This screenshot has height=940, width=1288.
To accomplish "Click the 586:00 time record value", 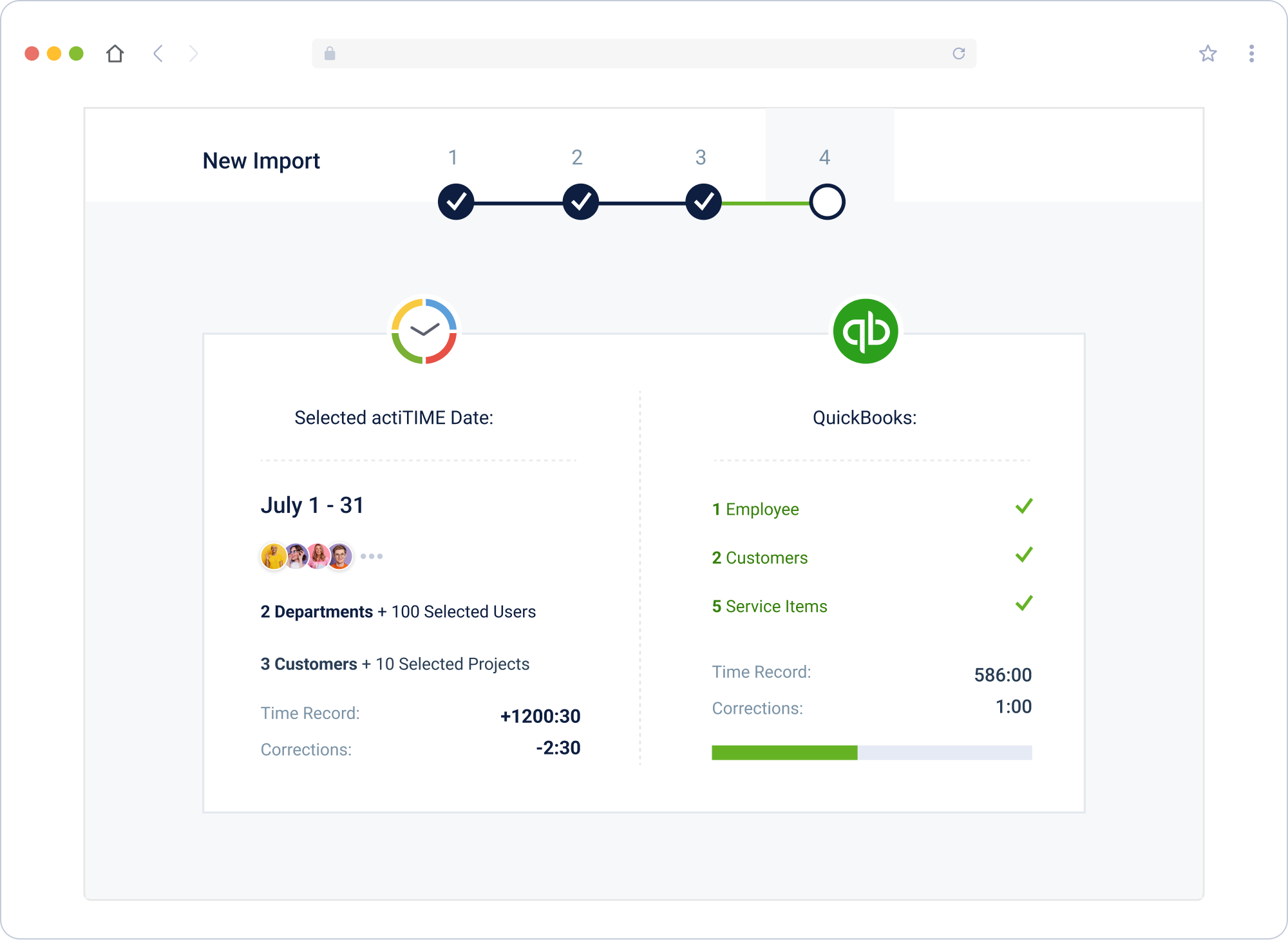I will coord(1003,675).
